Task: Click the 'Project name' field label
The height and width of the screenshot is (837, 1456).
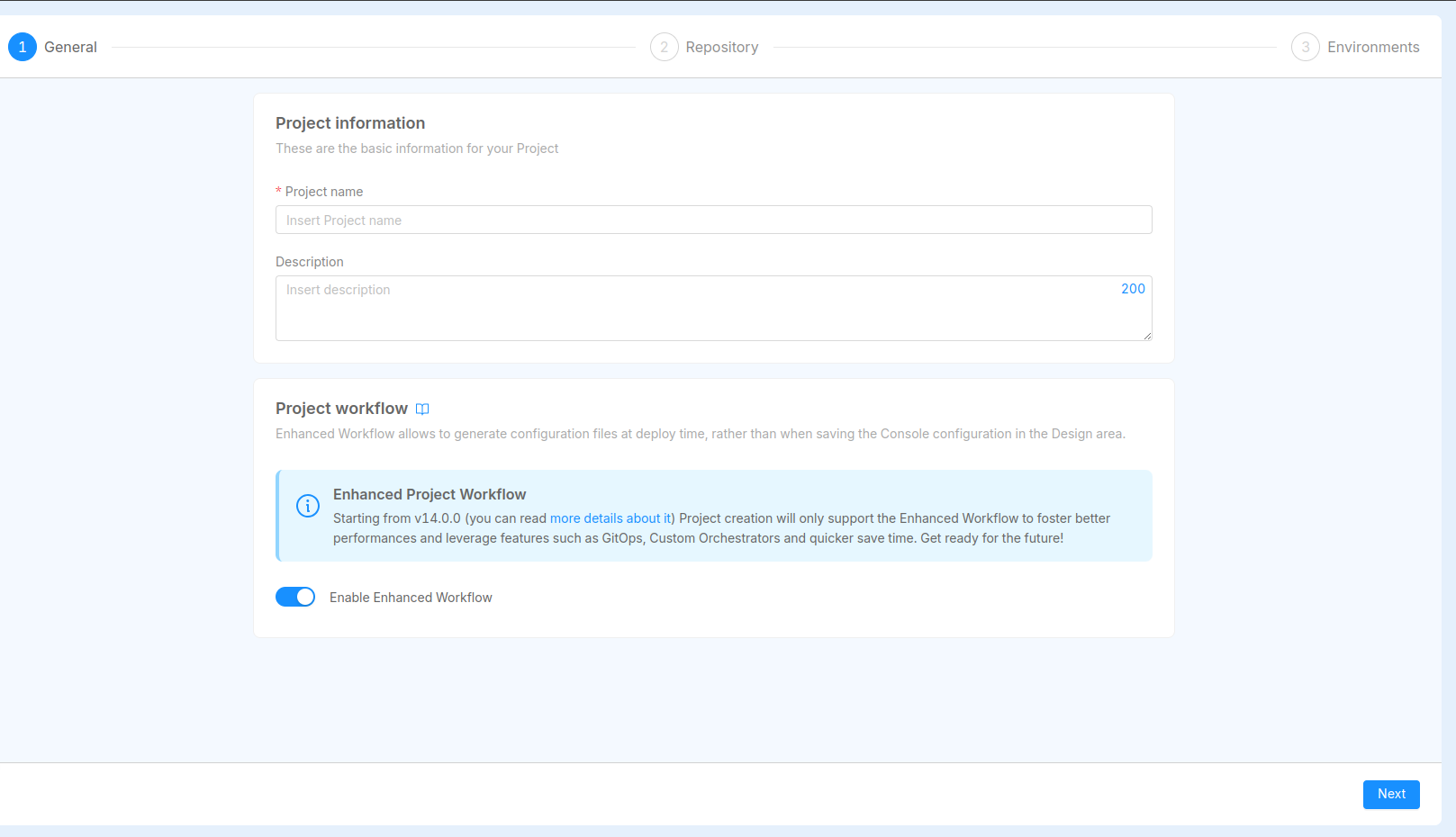Action: 323,192
